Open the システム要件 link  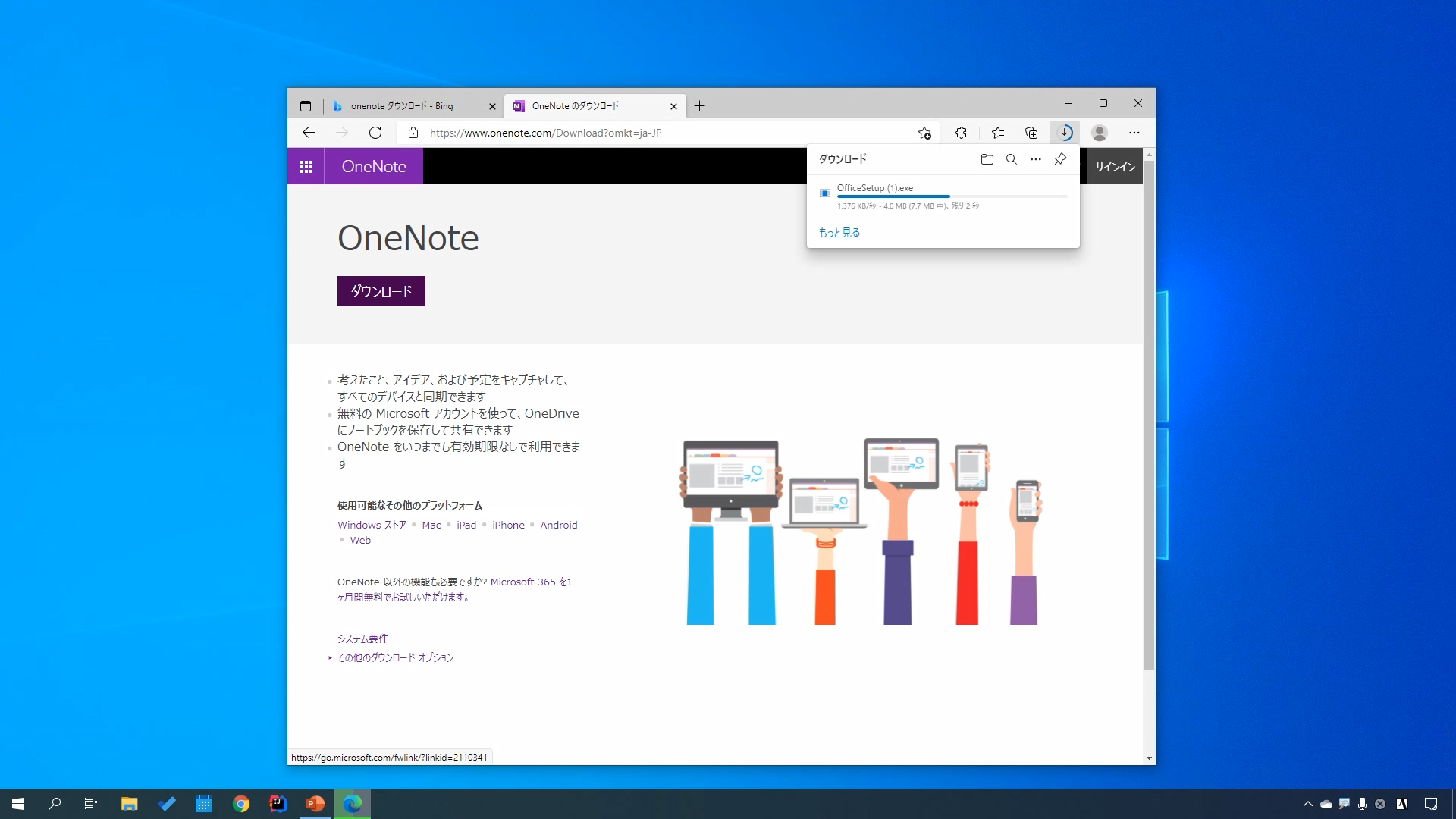[x=362, y=639]
